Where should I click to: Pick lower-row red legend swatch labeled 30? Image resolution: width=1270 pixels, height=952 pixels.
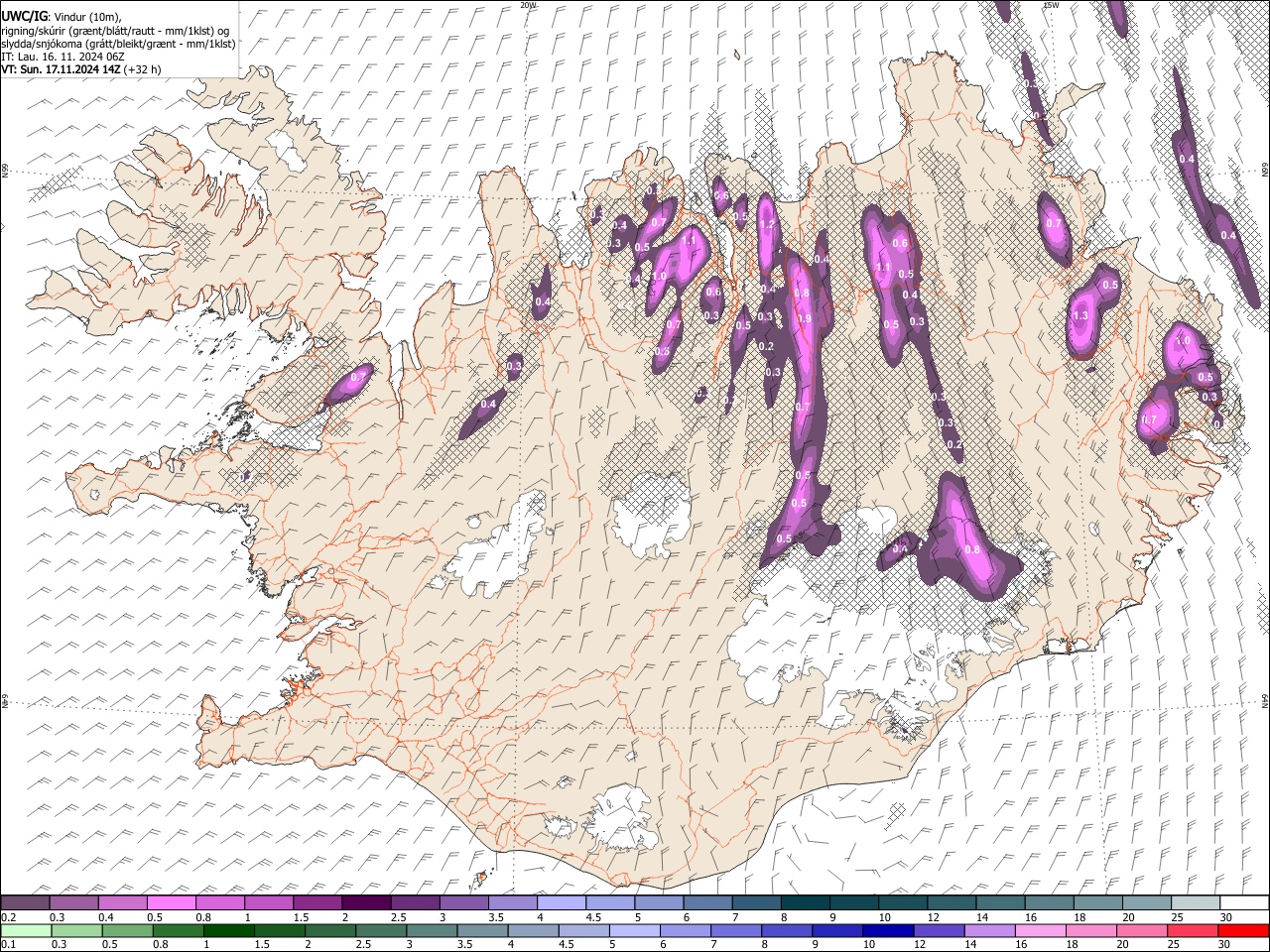pos(1244,931)
